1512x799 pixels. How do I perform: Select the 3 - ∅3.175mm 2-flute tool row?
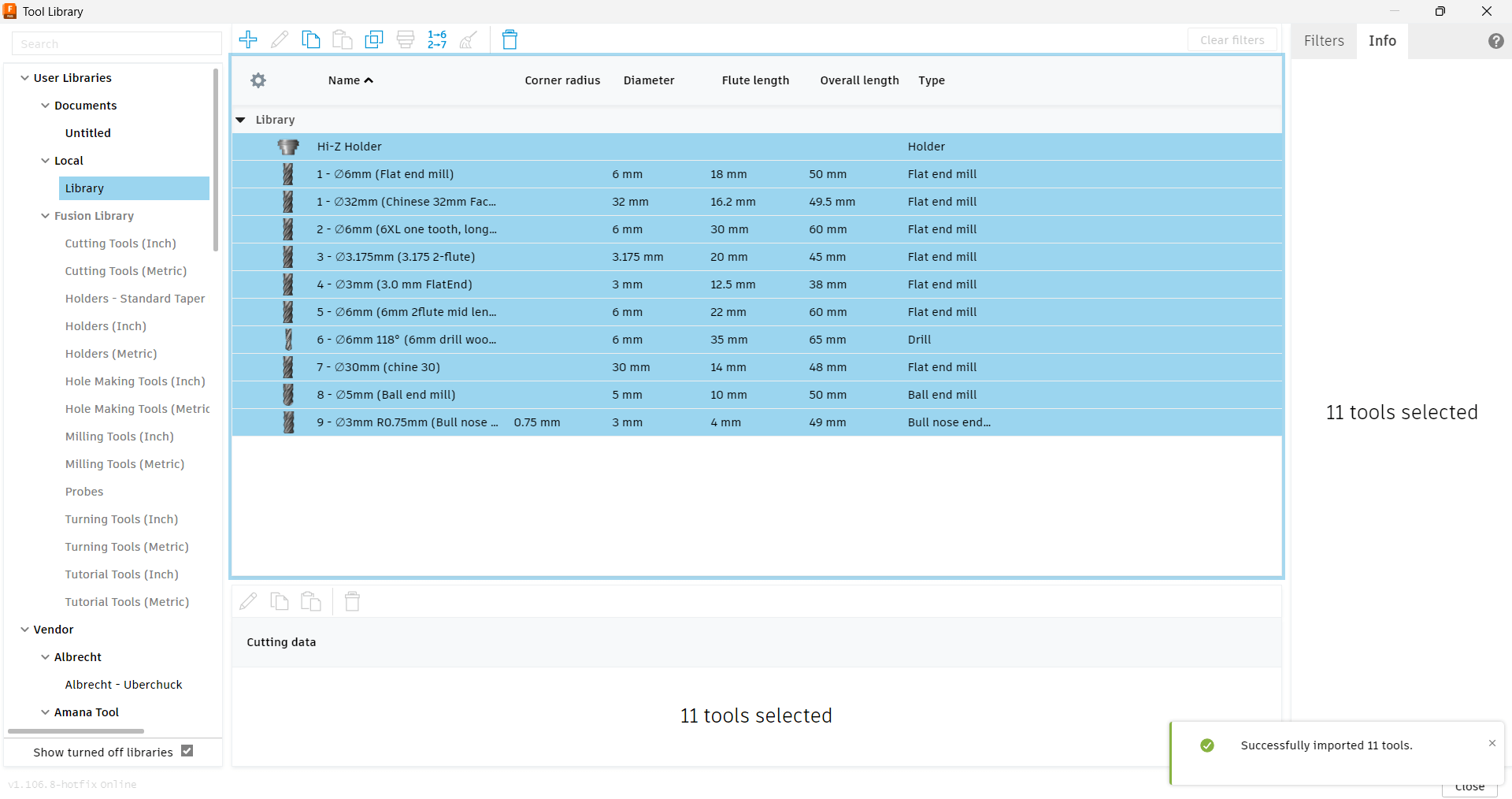tap(757, 257)
